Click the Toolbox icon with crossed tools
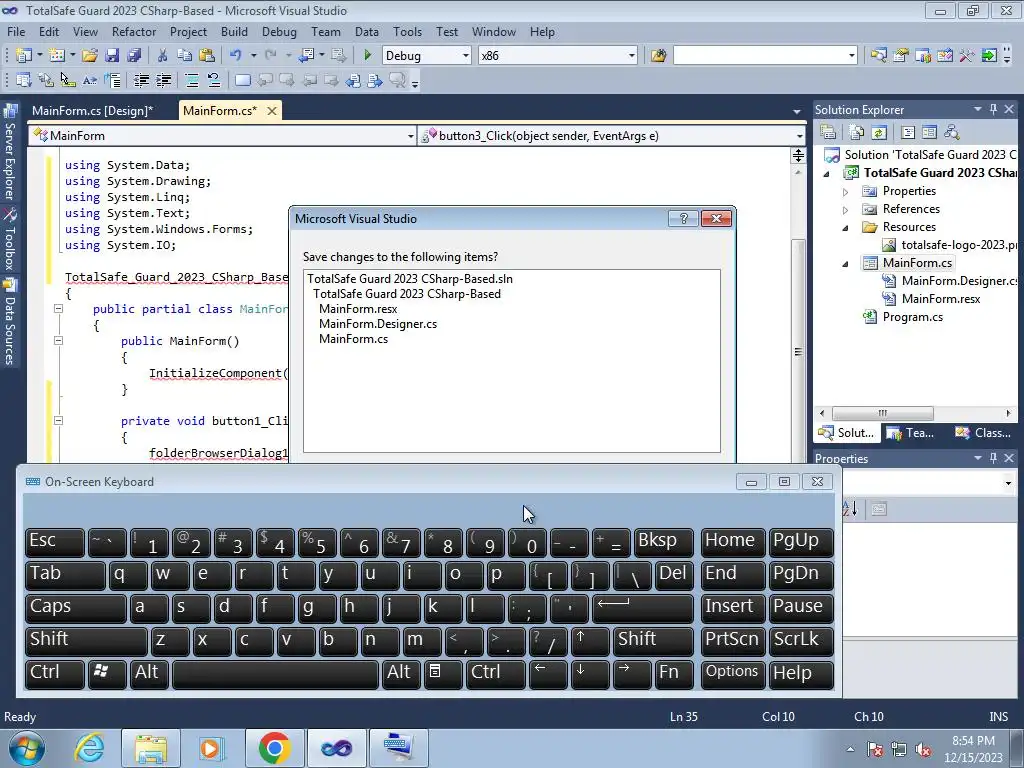The width and height of the screenshot is (1024, 768). 967,56
